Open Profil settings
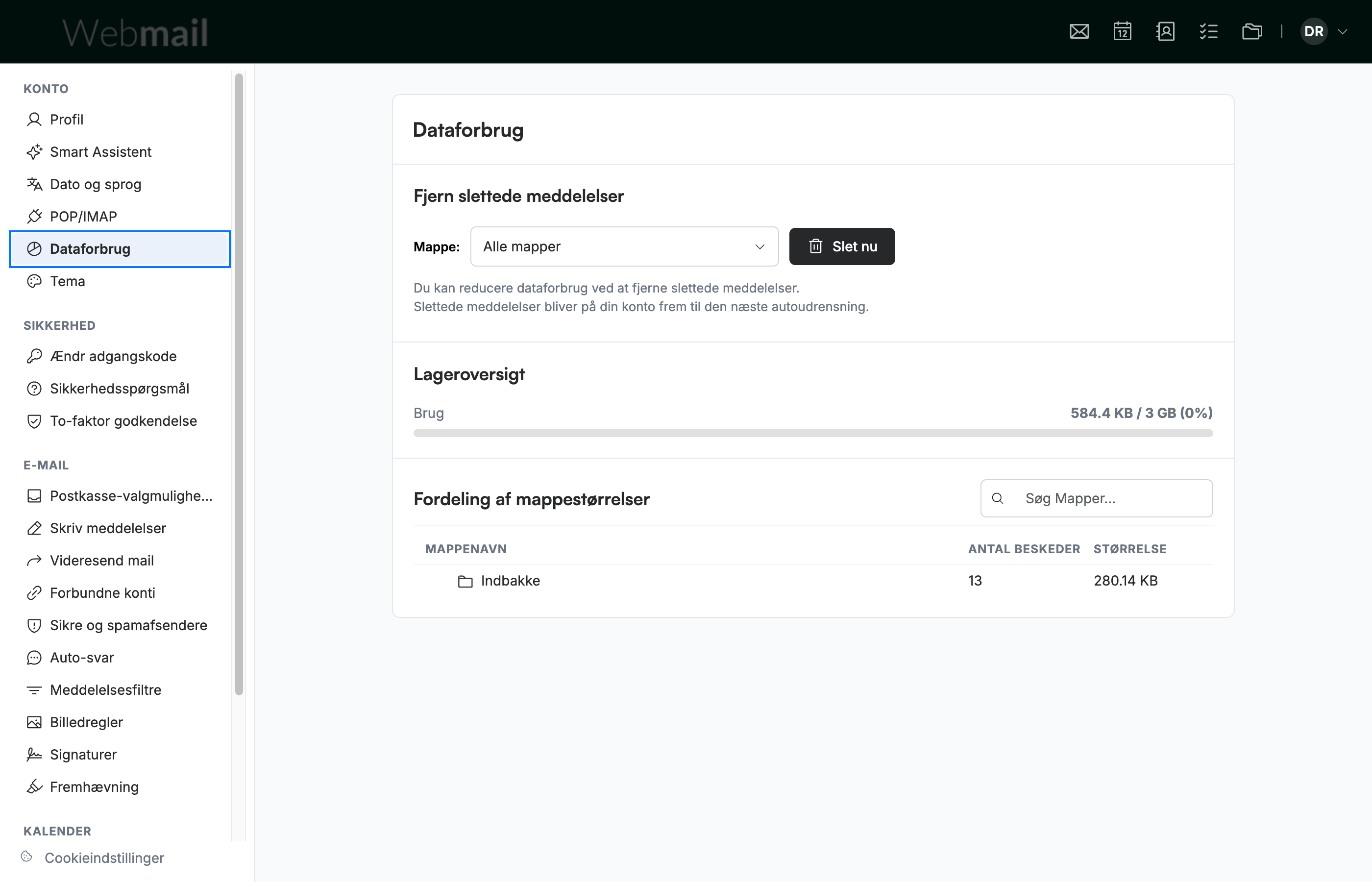This screenshot has width=1372, height=882. pyautogui.click(x=120, y=120)
